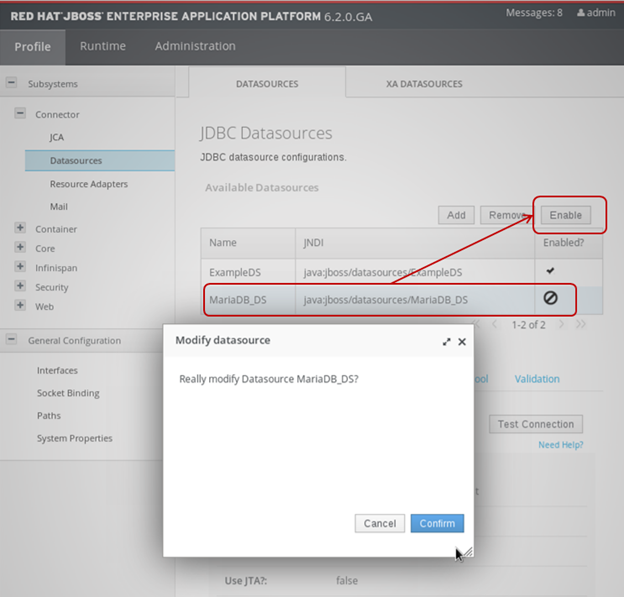The width and height of the screenshot is (624, 597).
Task: Expand the Infinispan tree node
Action: click(x=20, y=268)
